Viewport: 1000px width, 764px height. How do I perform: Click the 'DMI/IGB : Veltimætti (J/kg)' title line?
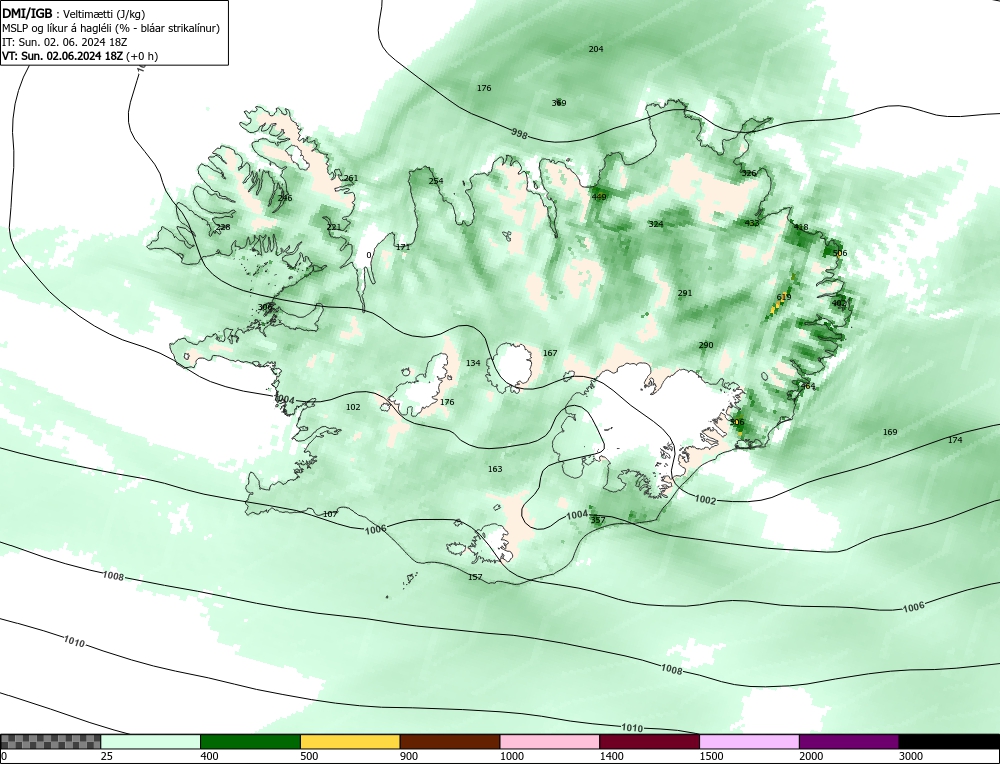74,14
